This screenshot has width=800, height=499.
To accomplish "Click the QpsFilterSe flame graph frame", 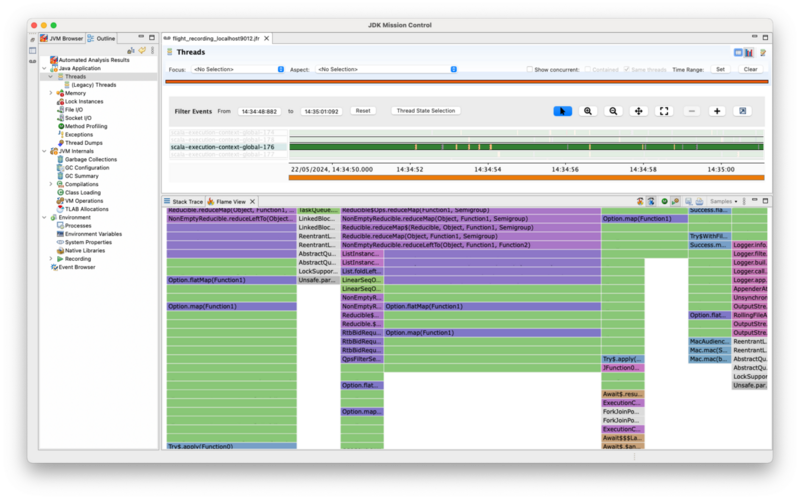I will pyautogui.click(x=362, y=359).
